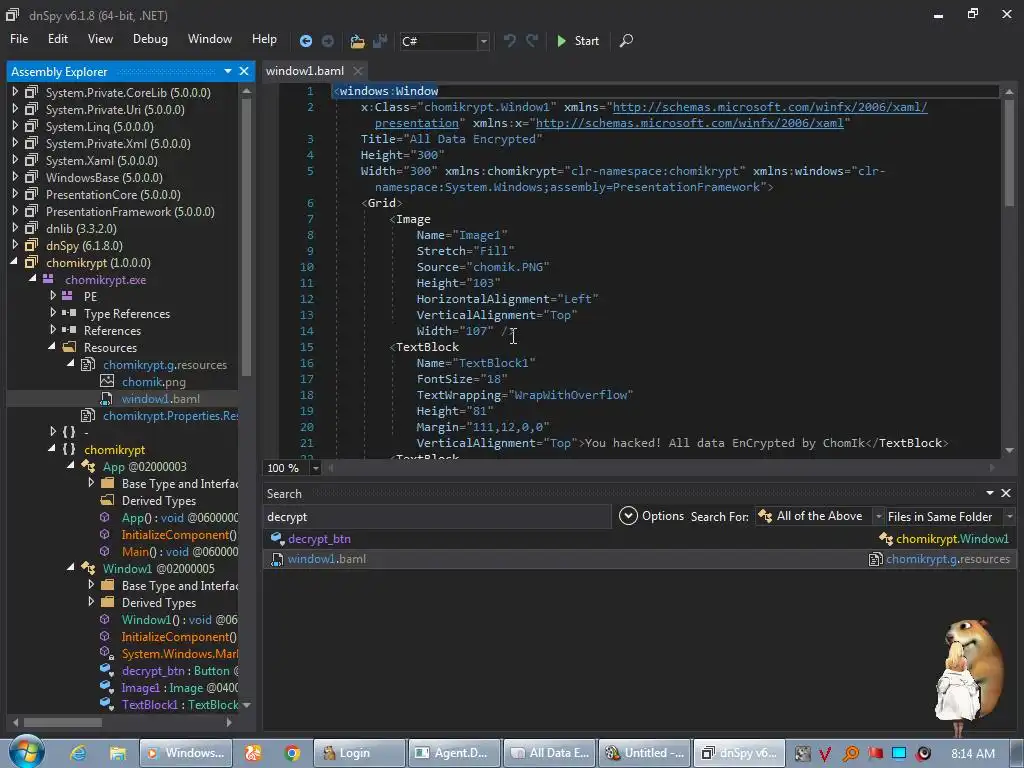
Task: Open Search panel options arrow
Action: pyautogui.click(x=989, y=493)
